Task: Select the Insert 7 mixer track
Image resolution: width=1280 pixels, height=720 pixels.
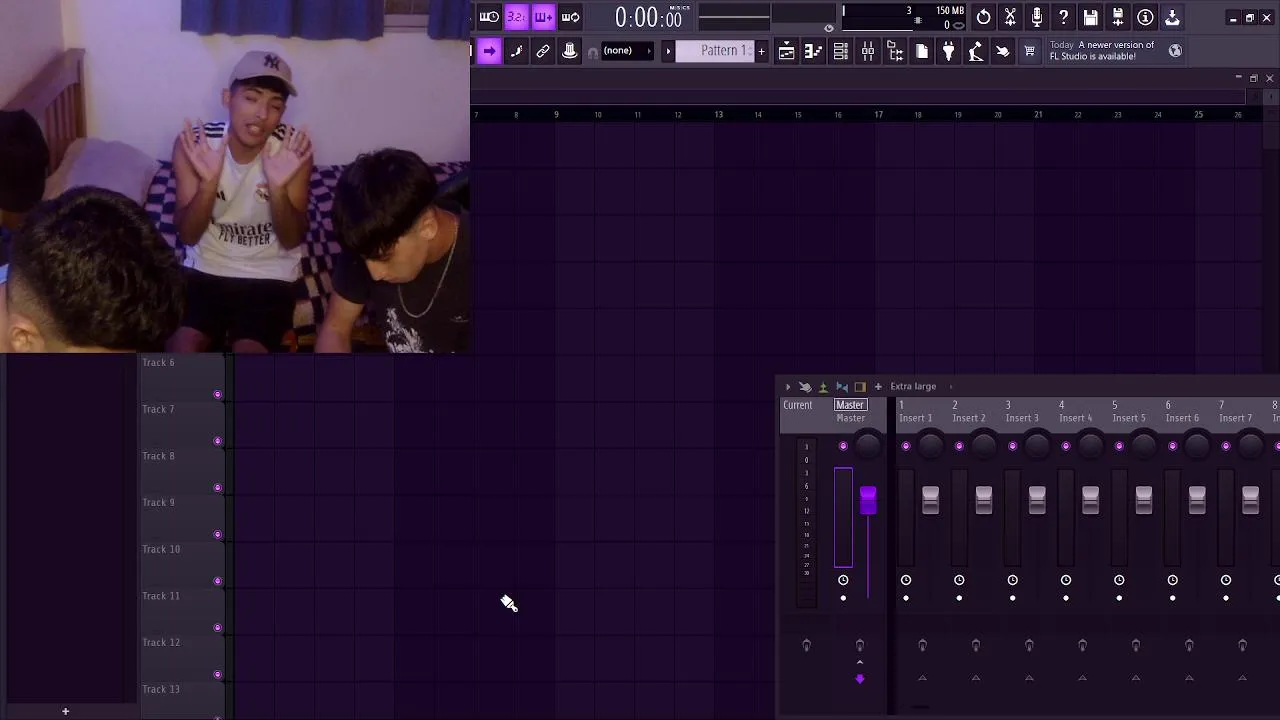Action: [x=1235, y=412]
